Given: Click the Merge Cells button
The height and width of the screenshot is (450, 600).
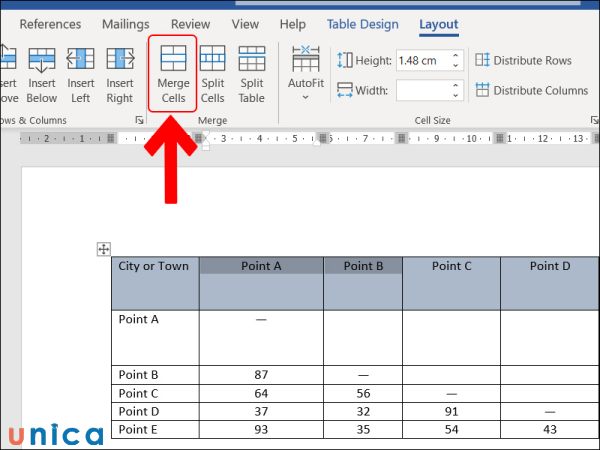Looking at the screenshot, I should pos(172,73).
